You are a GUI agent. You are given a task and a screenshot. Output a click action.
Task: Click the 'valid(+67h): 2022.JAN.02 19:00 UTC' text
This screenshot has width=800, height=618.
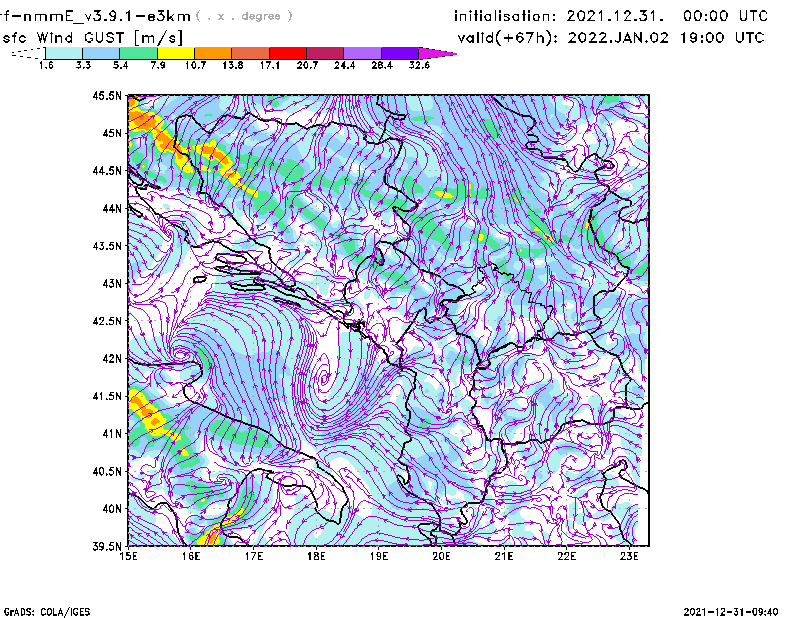click(611, 37)
